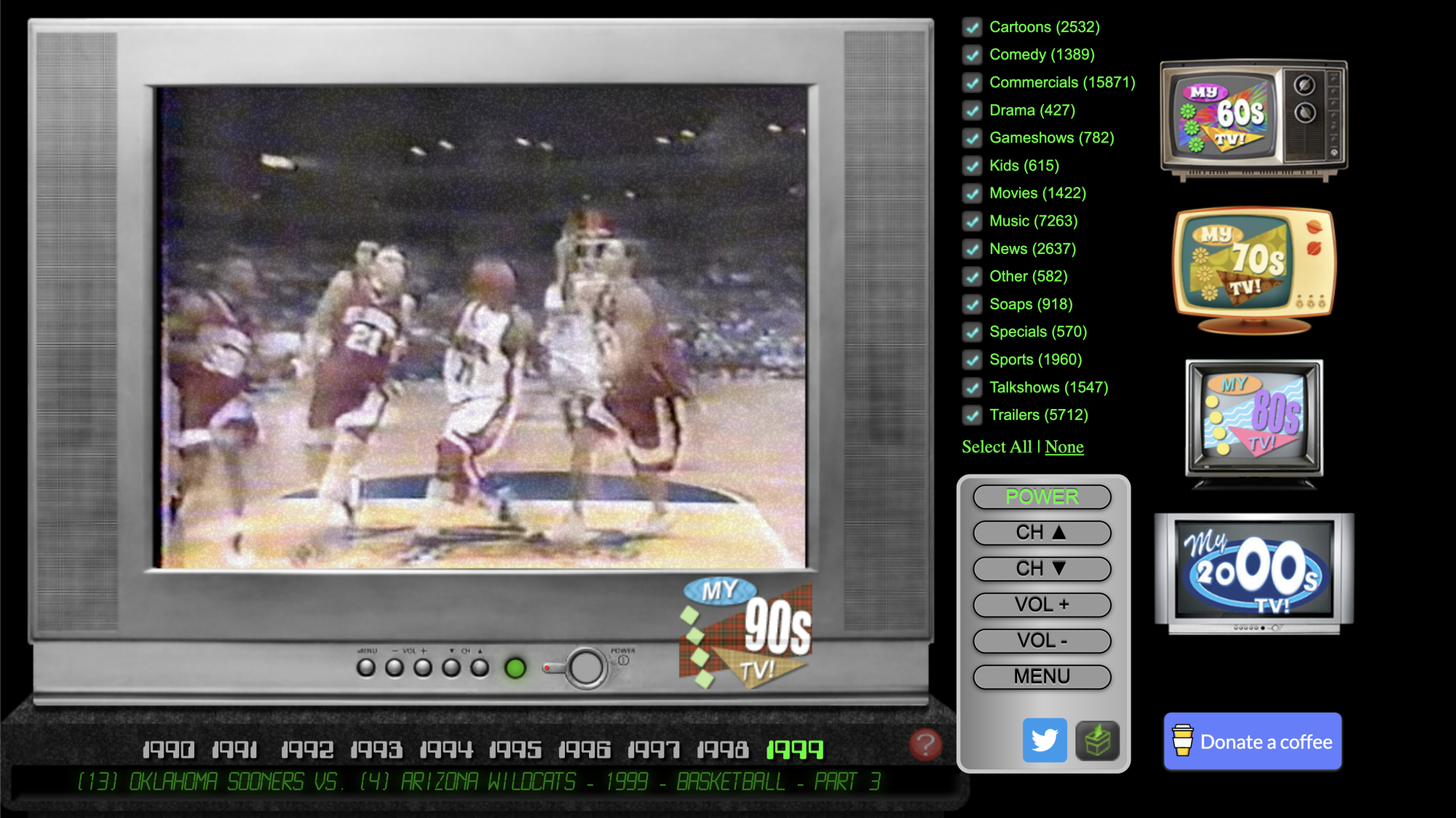Screen dimensions: 1456x818
Task: Uncheck the Comedy category
Action: [x=972, y=55]
